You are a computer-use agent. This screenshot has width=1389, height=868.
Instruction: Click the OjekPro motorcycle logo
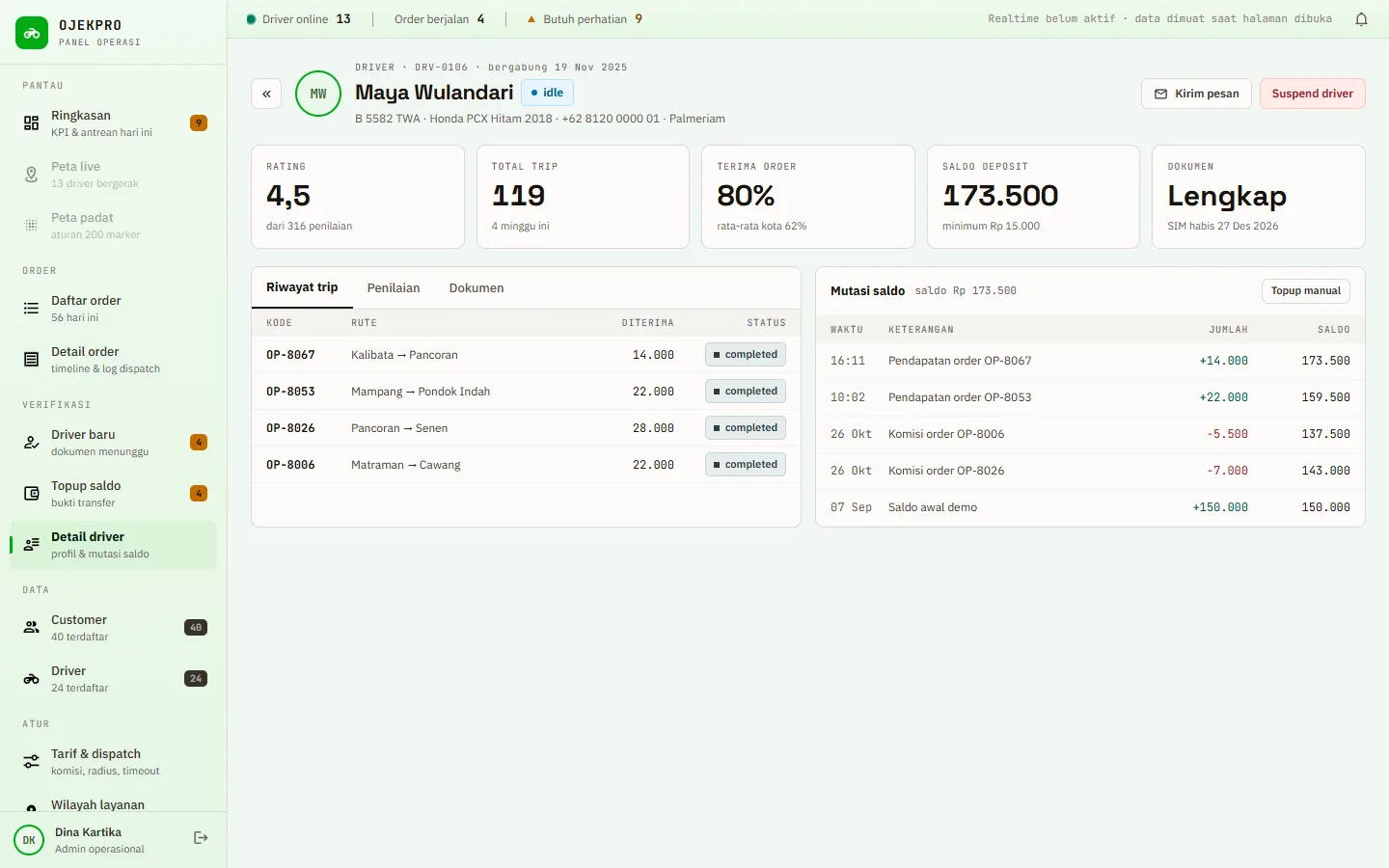[32, 33]
